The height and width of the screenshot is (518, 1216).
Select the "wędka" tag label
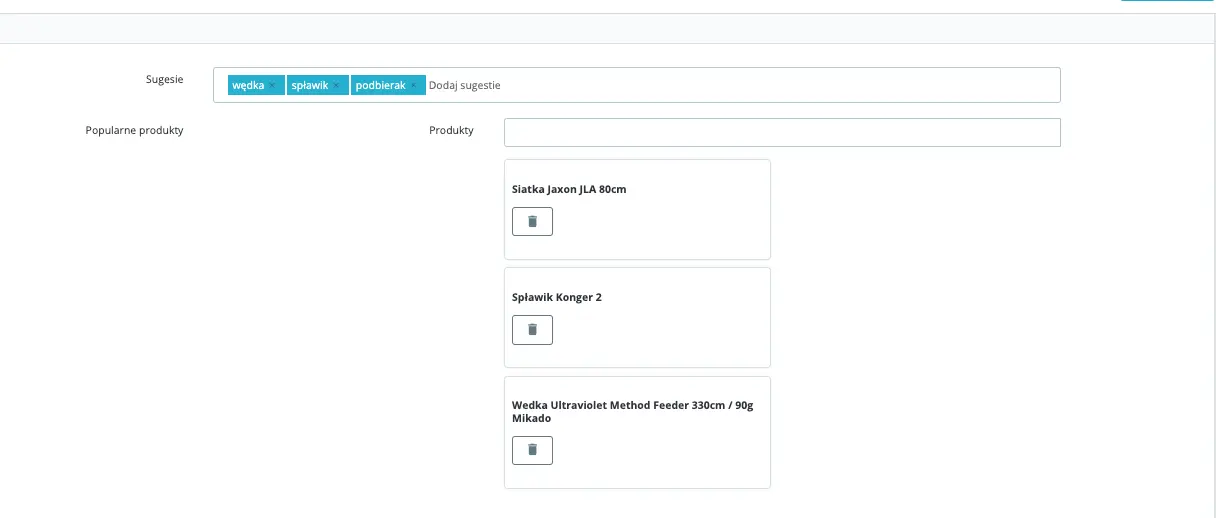pos(248,86)
